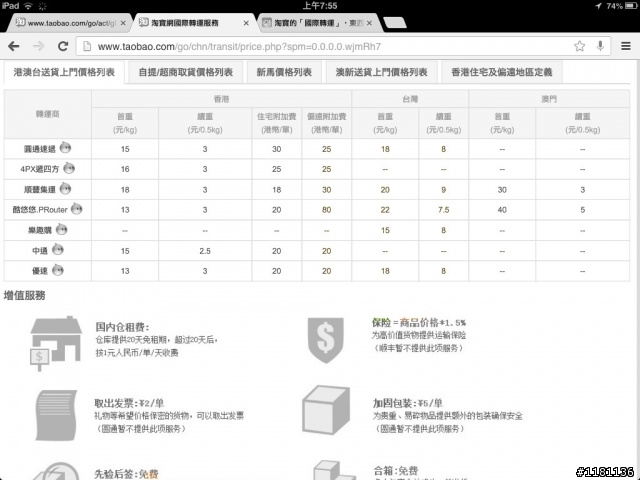Screen dimensions: 640x480
Task: Click the 順豐集運 carrier name
Action: 40,190
